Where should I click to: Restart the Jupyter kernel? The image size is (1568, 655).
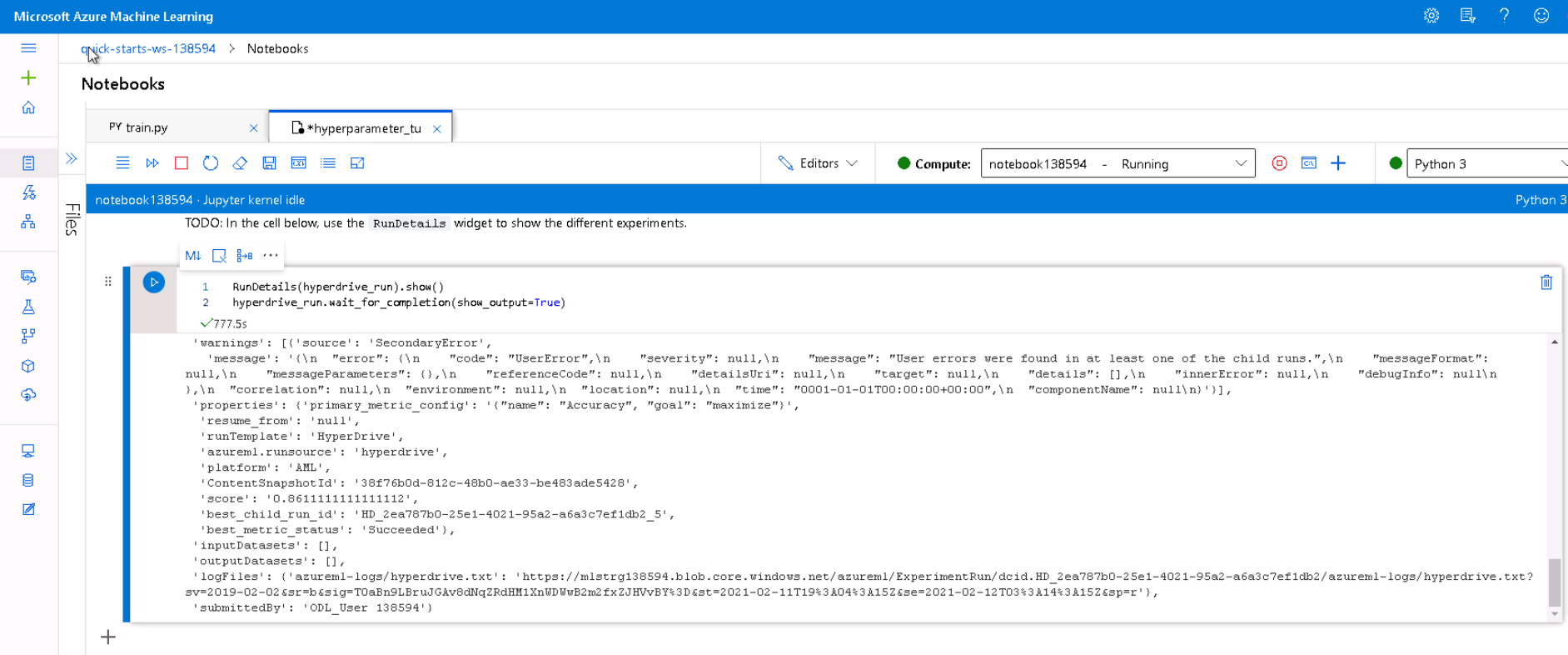(x=211, y=163)
